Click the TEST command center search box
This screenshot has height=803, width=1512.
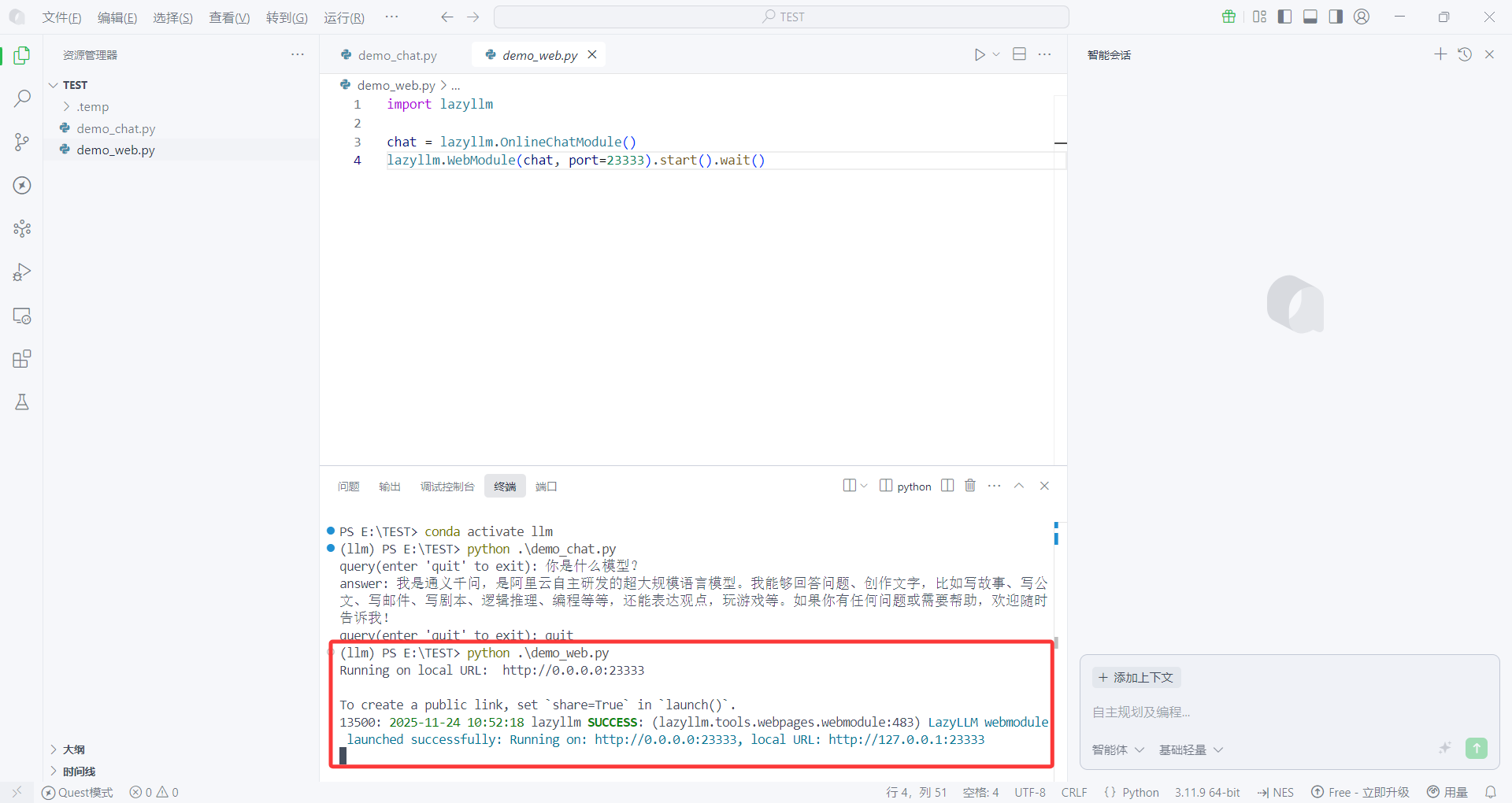[781, 17]
